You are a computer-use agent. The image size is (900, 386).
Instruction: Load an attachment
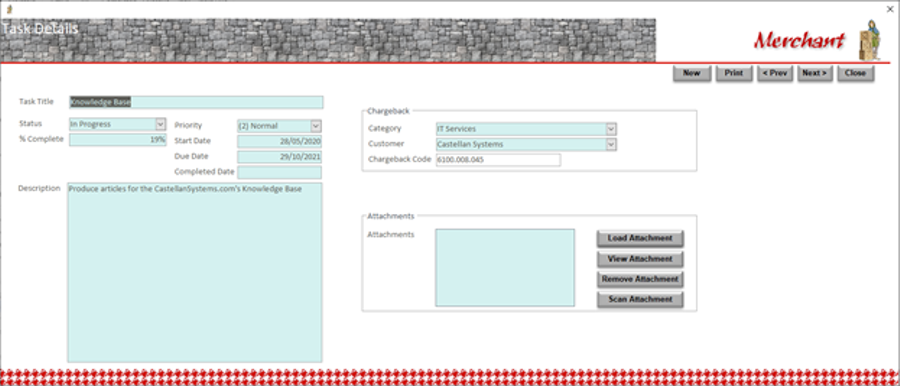640,238
